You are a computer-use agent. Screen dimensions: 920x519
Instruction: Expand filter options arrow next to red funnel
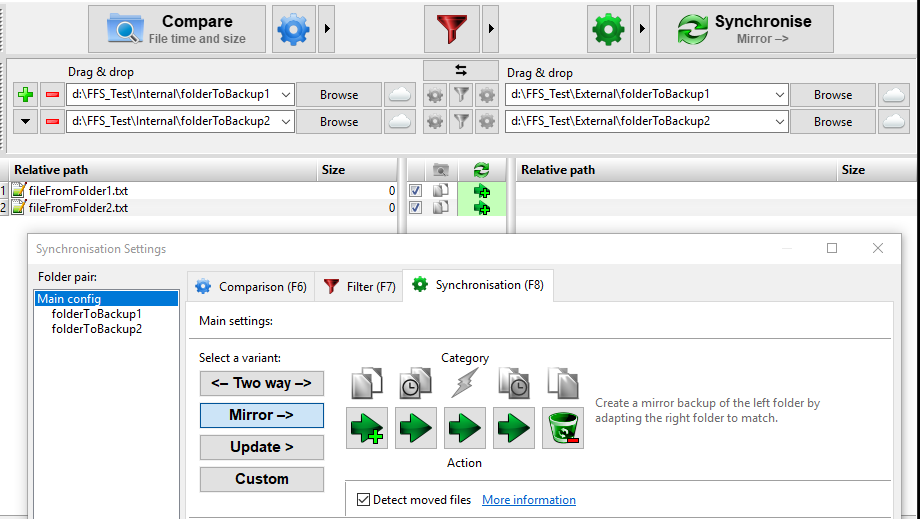[491, 29]
